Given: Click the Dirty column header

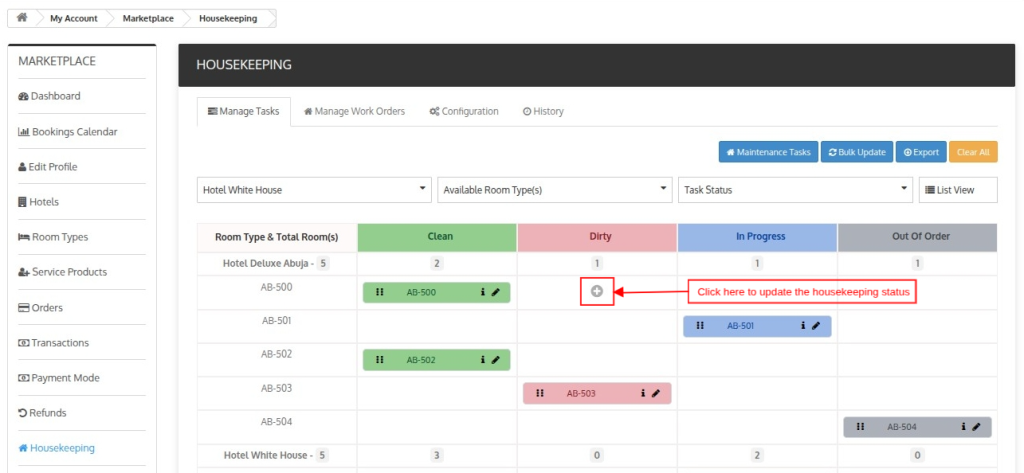Looking at the screenshot, I should click(598, 237).
